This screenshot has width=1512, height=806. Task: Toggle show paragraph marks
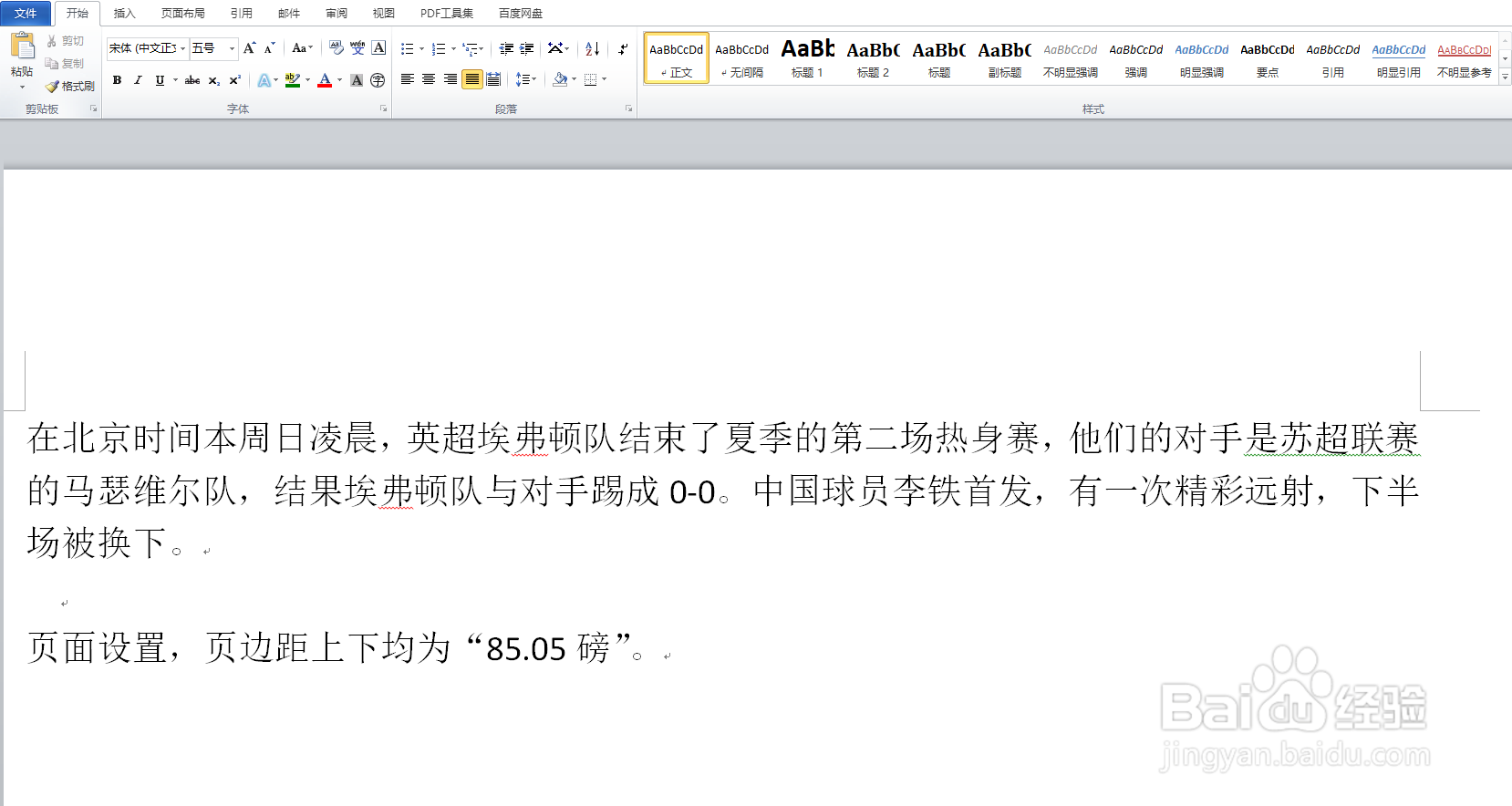(623, 48)
